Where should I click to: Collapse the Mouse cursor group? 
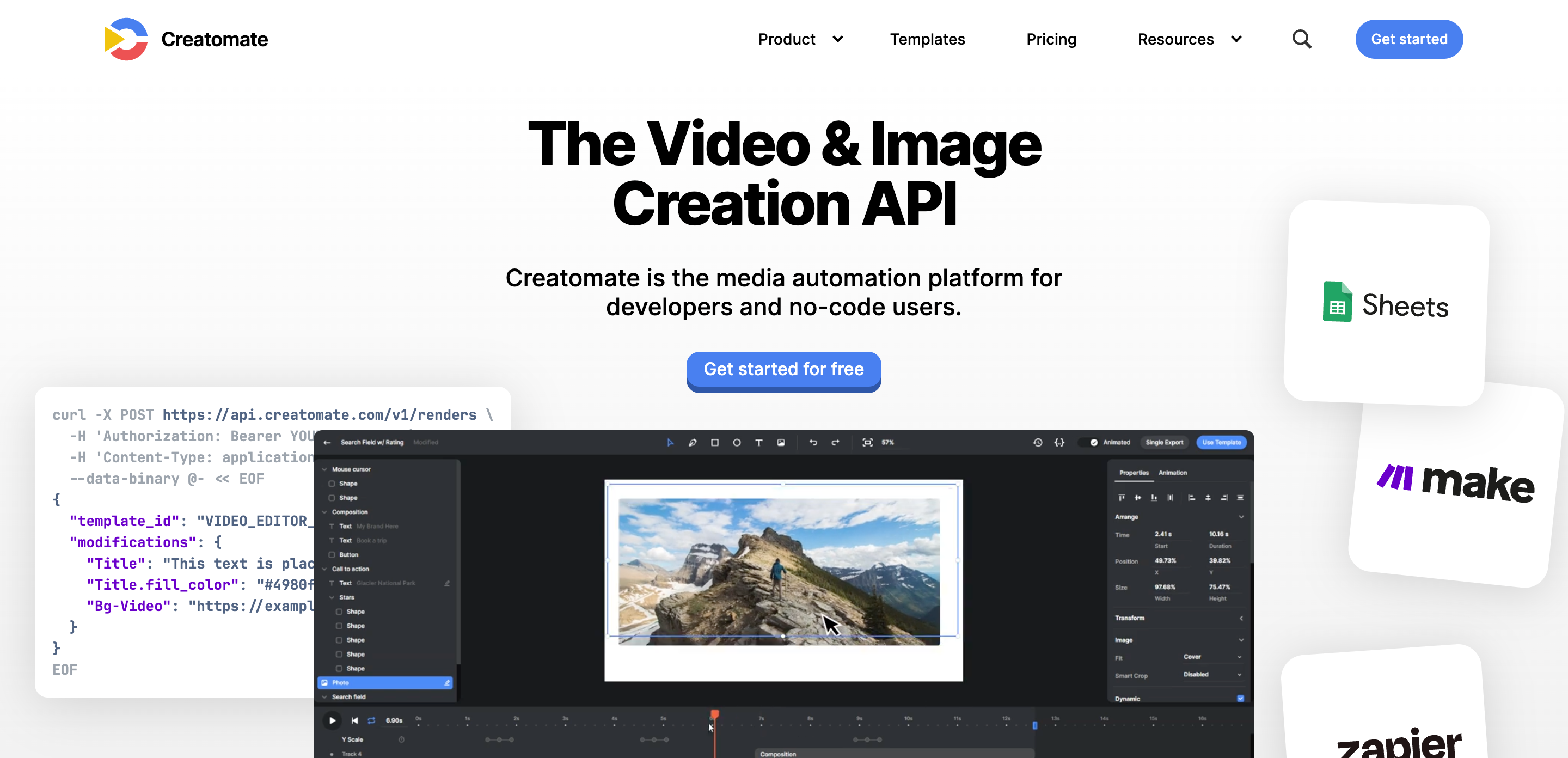click(324, 469)
